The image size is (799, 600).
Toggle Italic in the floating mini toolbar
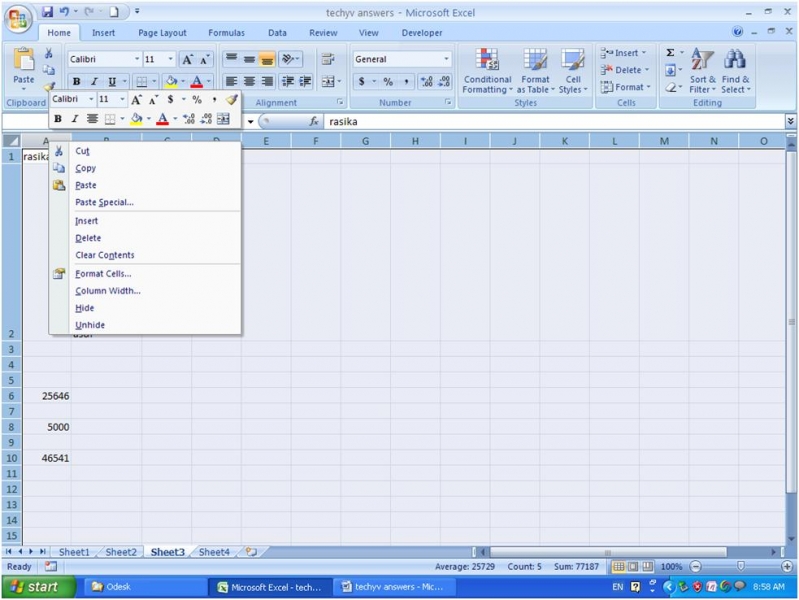pos(74,119)
